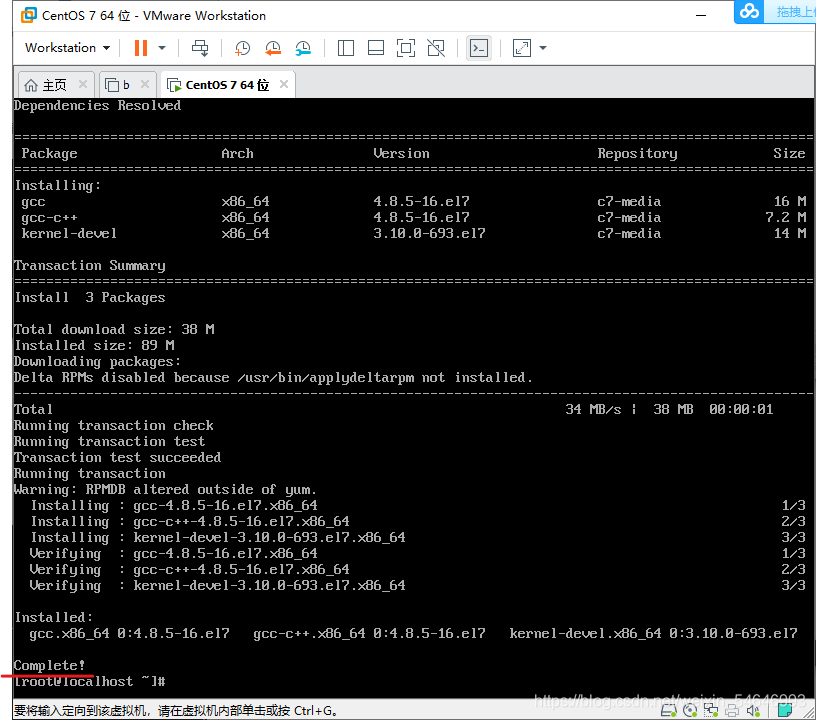This screenshot has height=720, width=816.
Task: Click 'Dependencies Resolved' in the terminal
Action: pos(97,106)
